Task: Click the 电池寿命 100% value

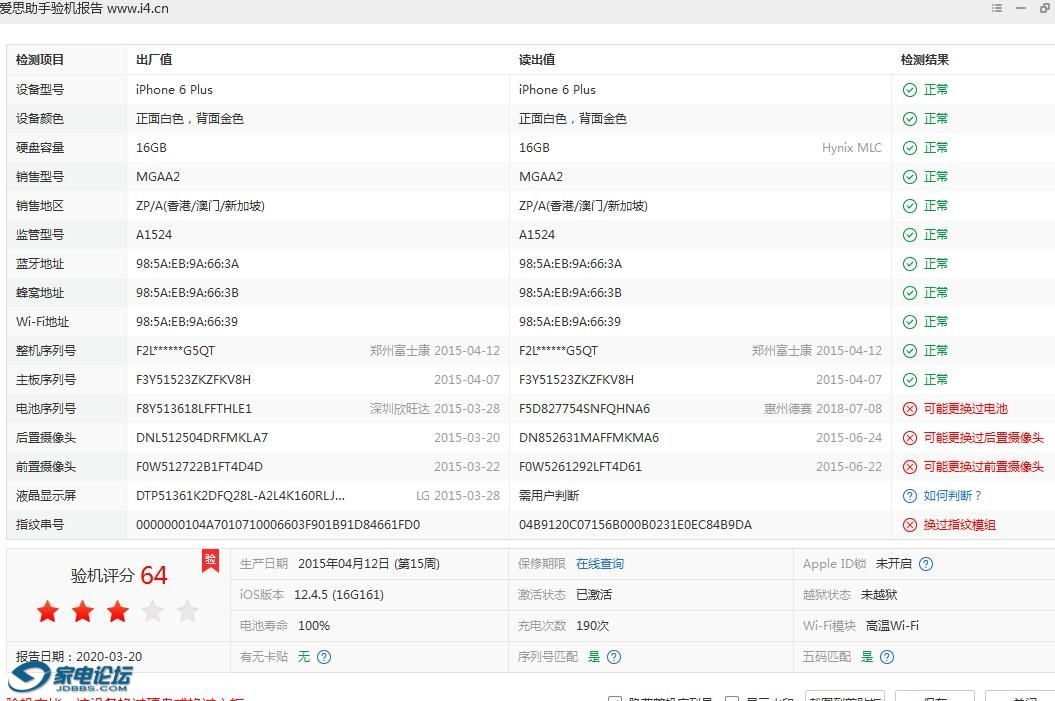Action: pos(314,626)
